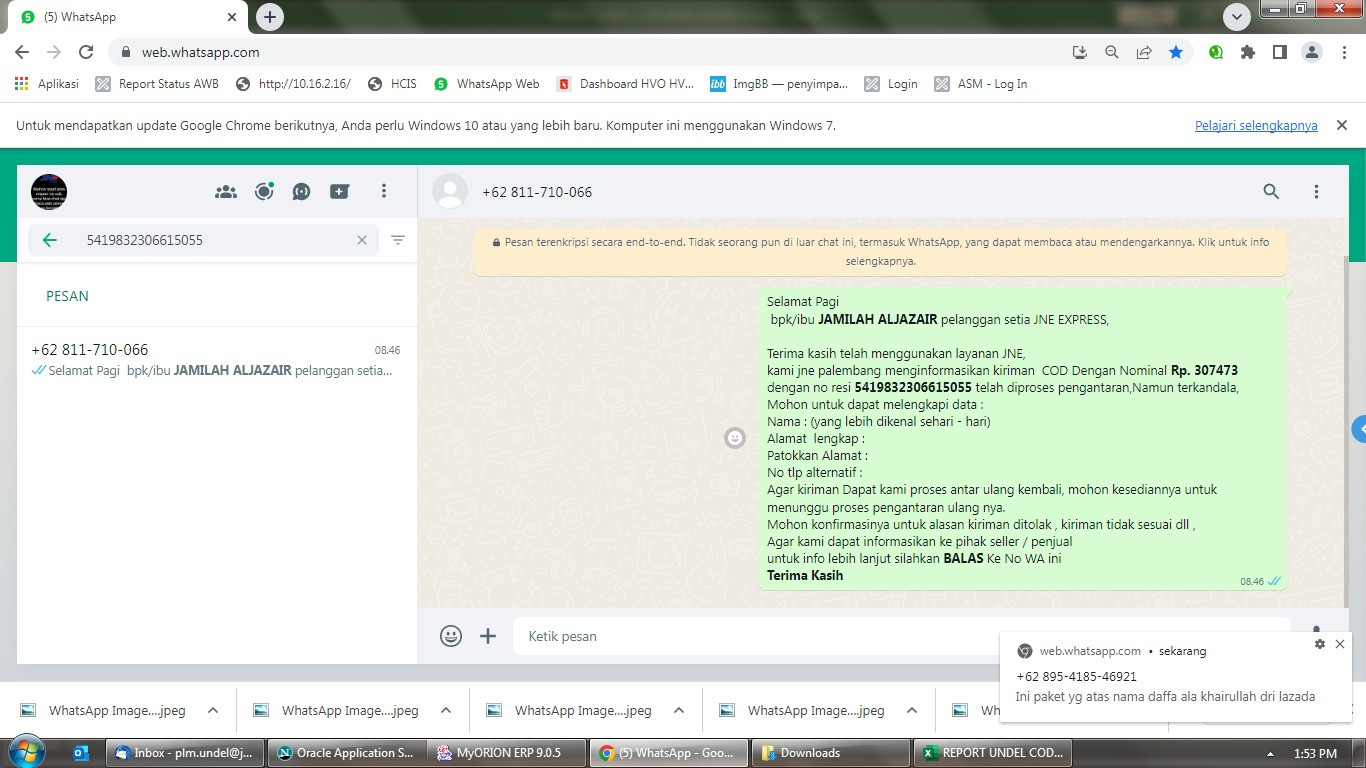Open http://10.16.2.16/ bookmark

point(294,84)
